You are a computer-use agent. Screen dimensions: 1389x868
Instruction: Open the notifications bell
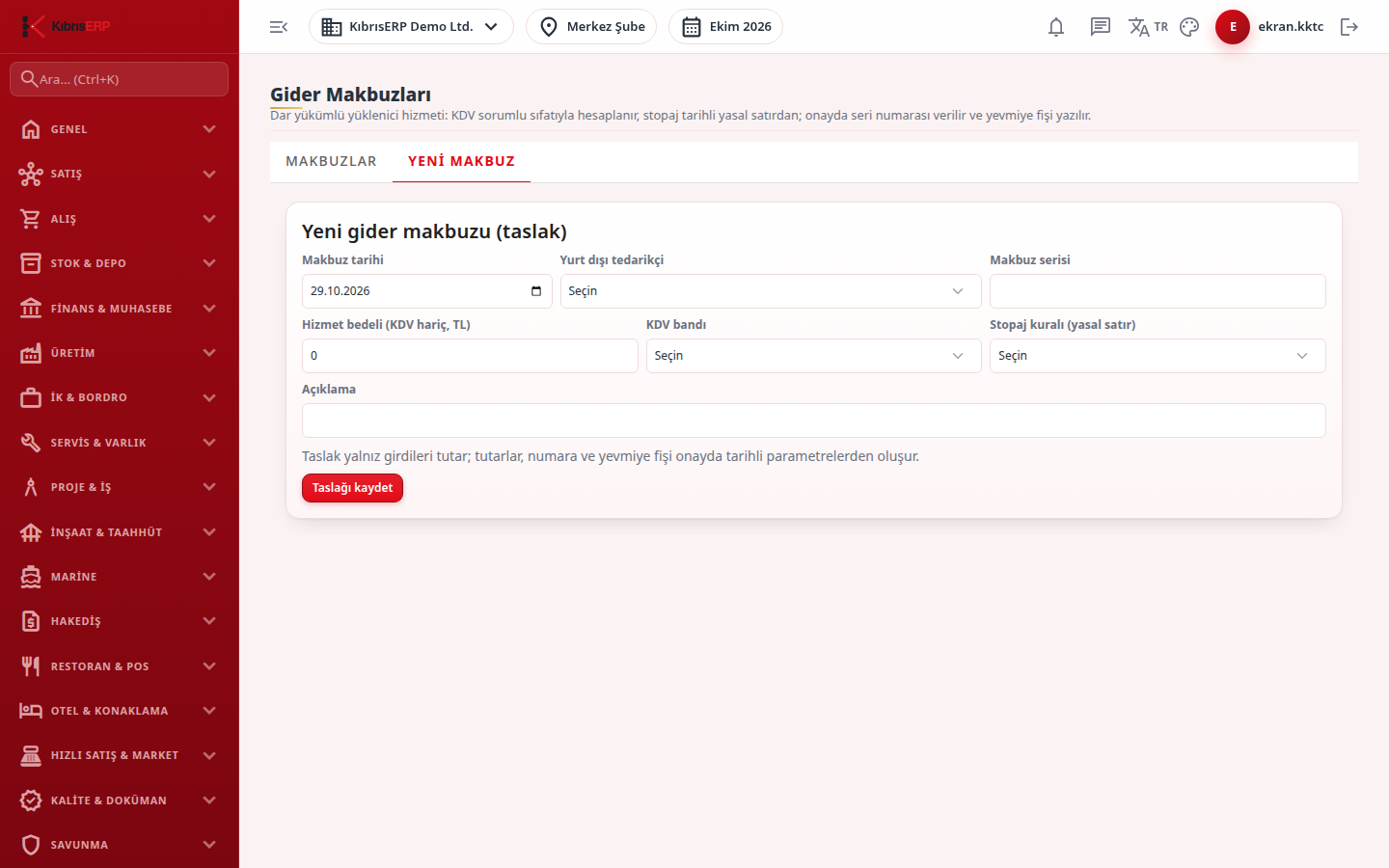[1056, 27]
